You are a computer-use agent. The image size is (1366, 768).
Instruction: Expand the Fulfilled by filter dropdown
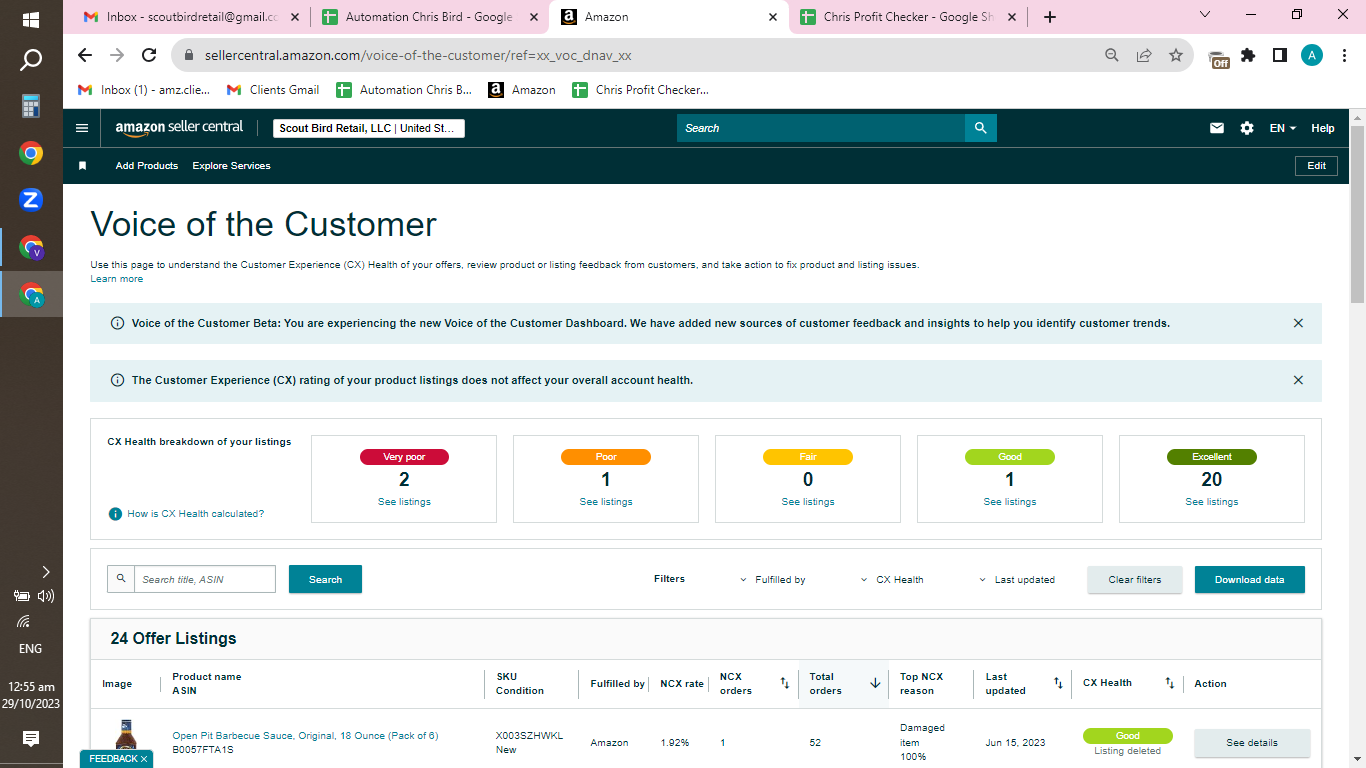coord(773,580)
